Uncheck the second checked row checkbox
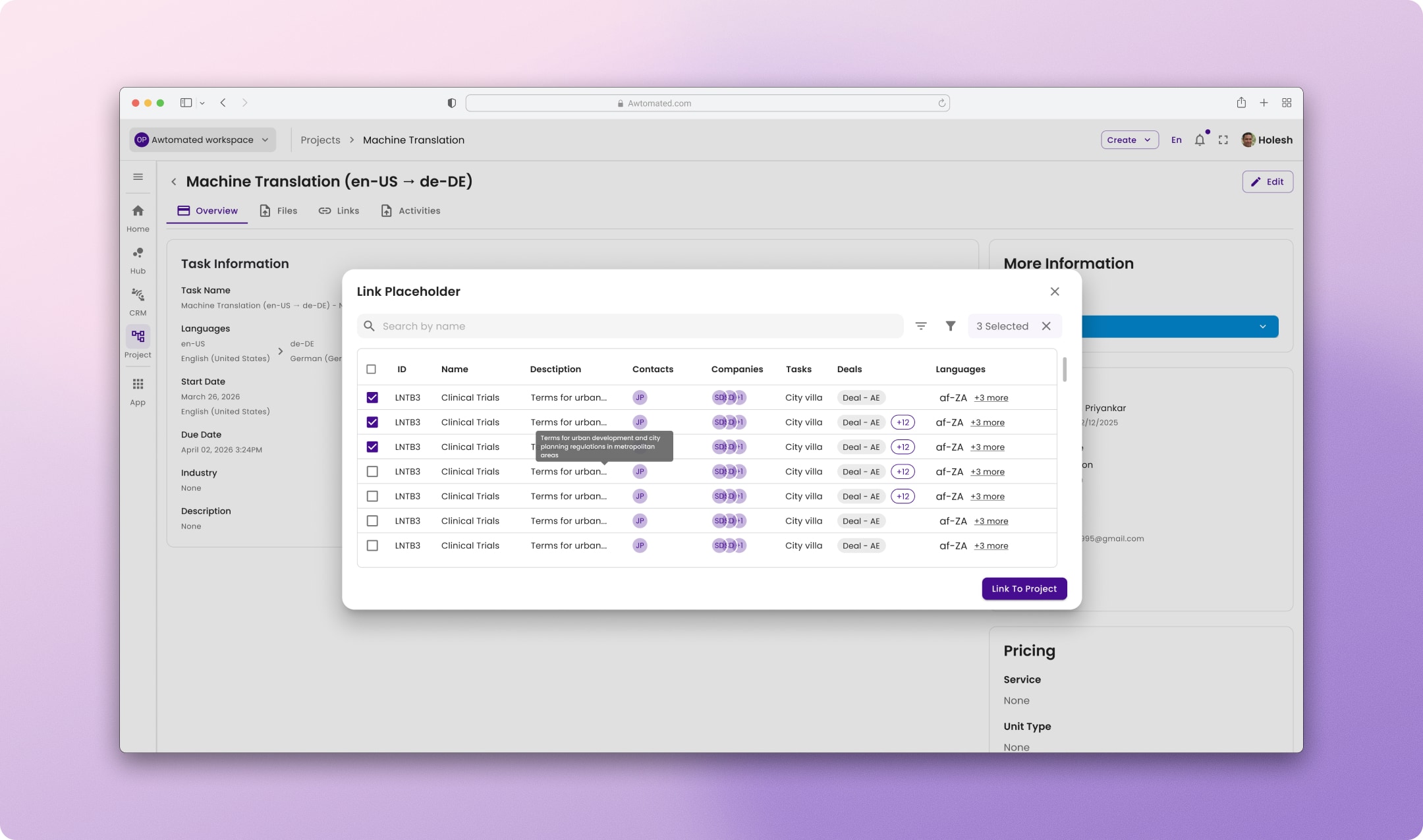 [x=372, y=422]
